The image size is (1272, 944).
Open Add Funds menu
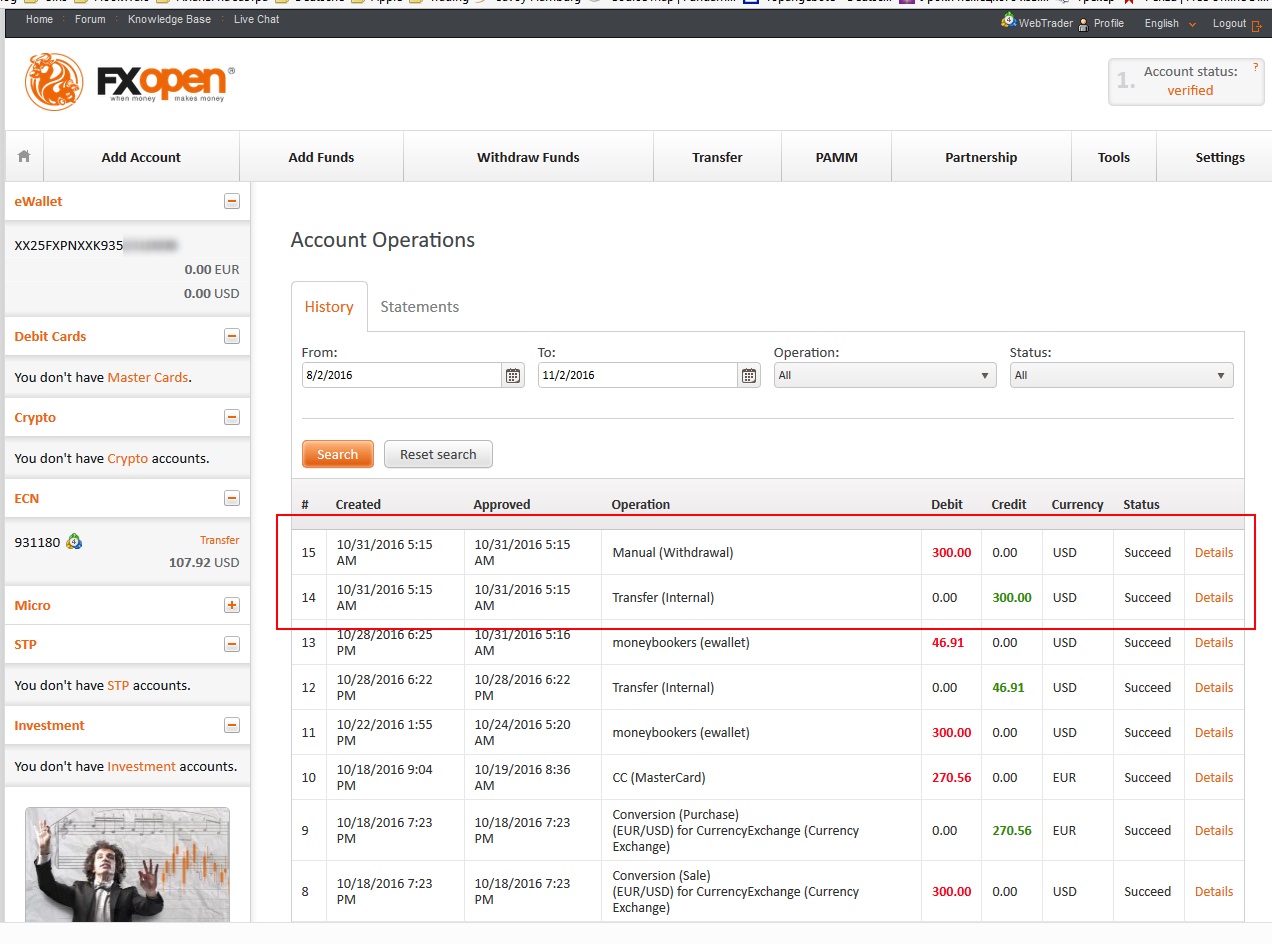[321, 157]
